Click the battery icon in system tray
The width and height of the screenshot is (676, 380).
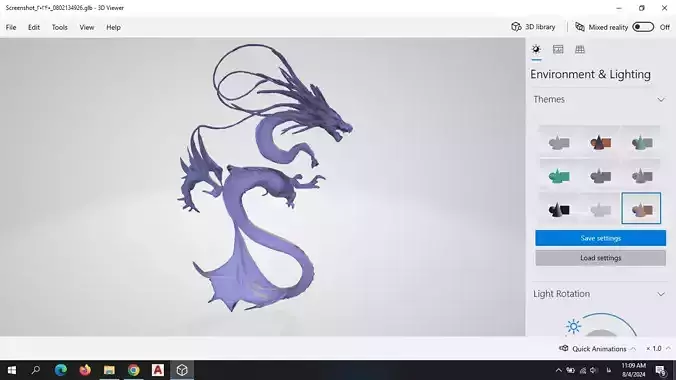[570, 370]
